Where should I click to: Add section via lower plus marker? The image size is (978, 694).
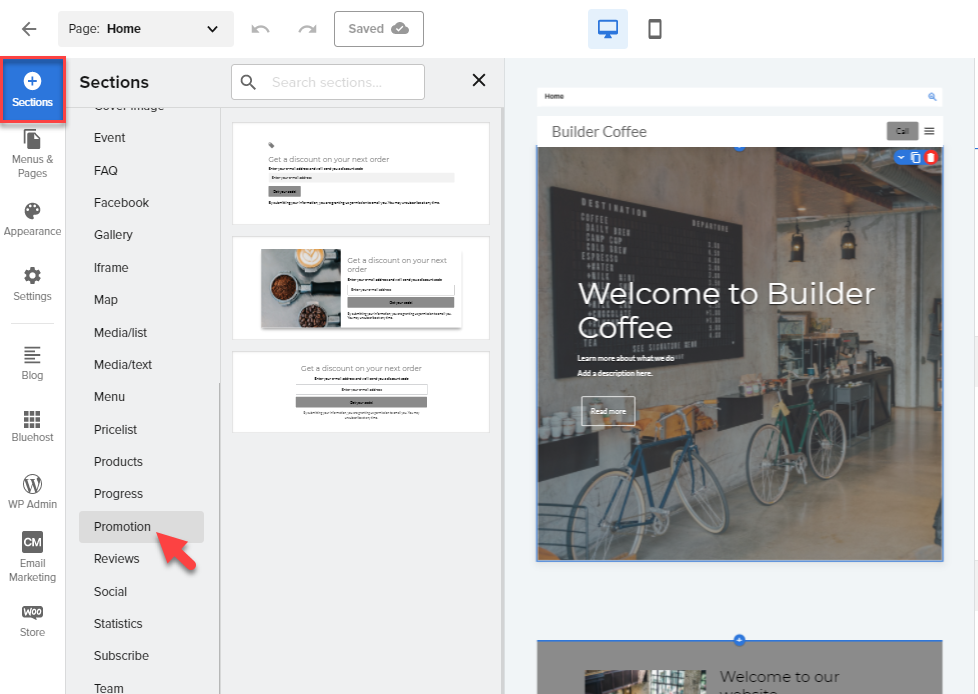(x=739, y=640)
